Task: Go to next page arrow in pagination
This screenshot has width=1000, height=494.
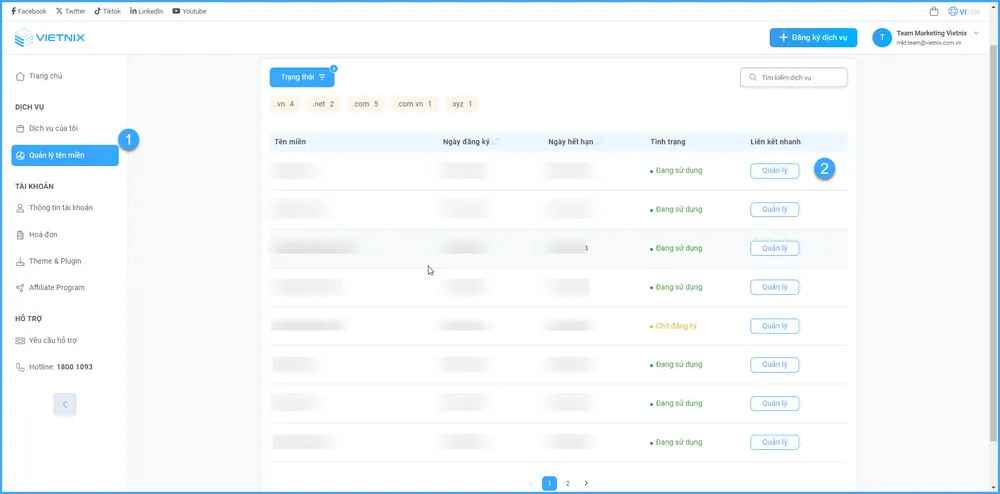Action: 586,483
